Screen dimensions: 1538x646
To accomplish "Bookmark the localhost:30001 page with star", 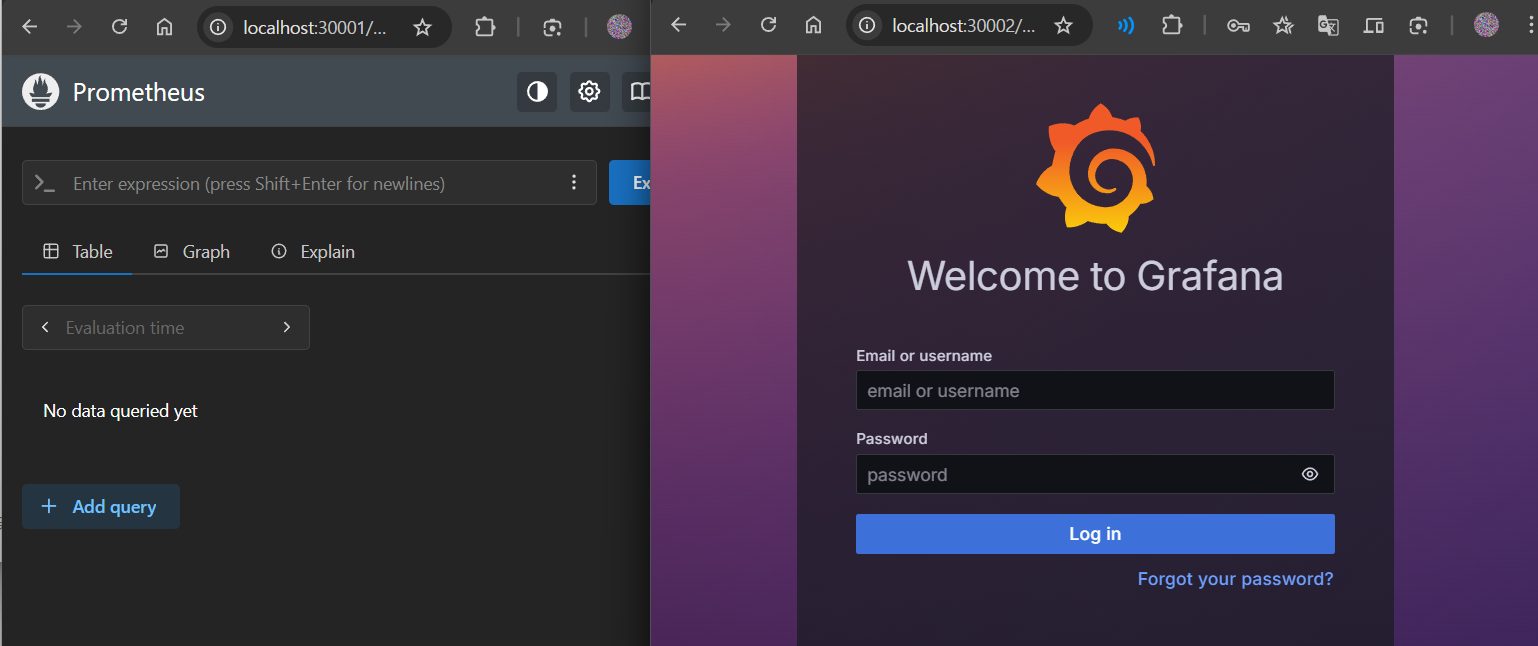I will tap(422, 28).
